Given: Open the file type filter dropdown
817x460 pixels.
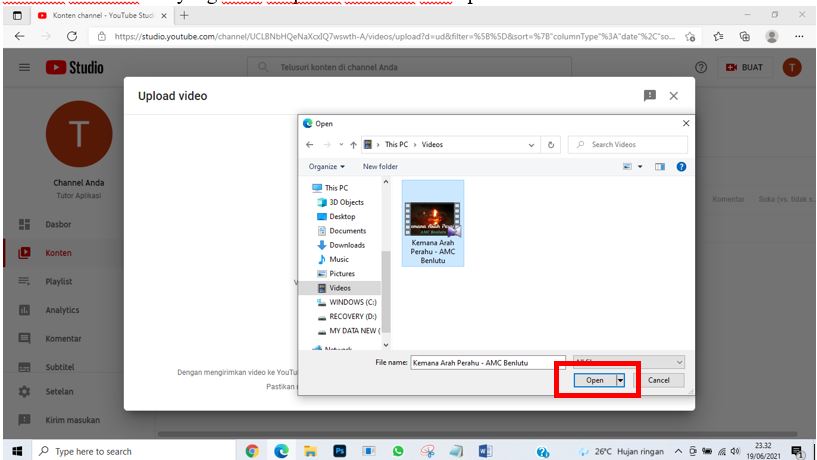Looking at the screenshot, I should pos(628,362).
